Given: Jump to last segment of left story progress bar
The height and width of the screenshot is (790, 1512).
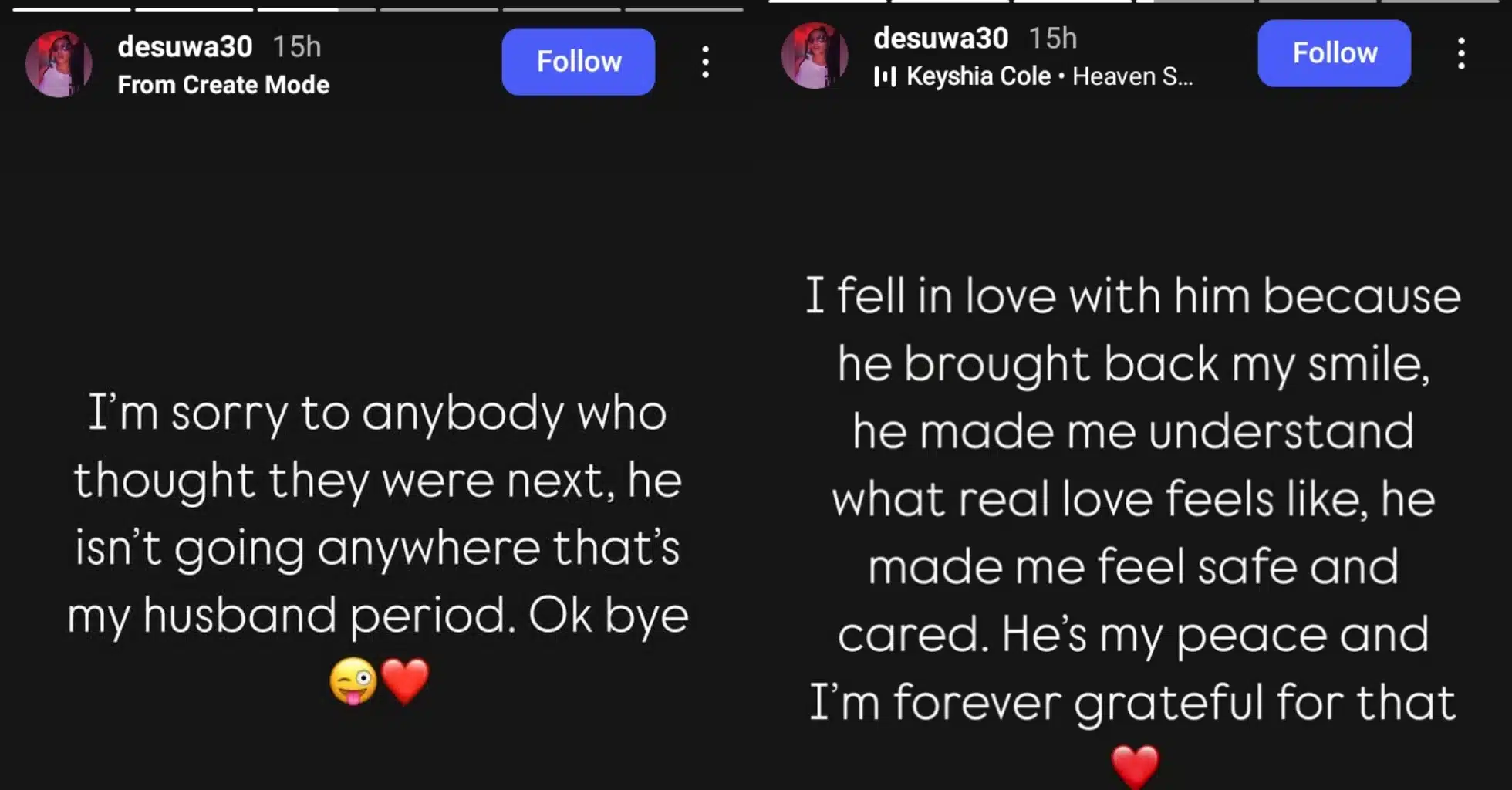Looking at the screenshot, I should click(x=683, y=9).
